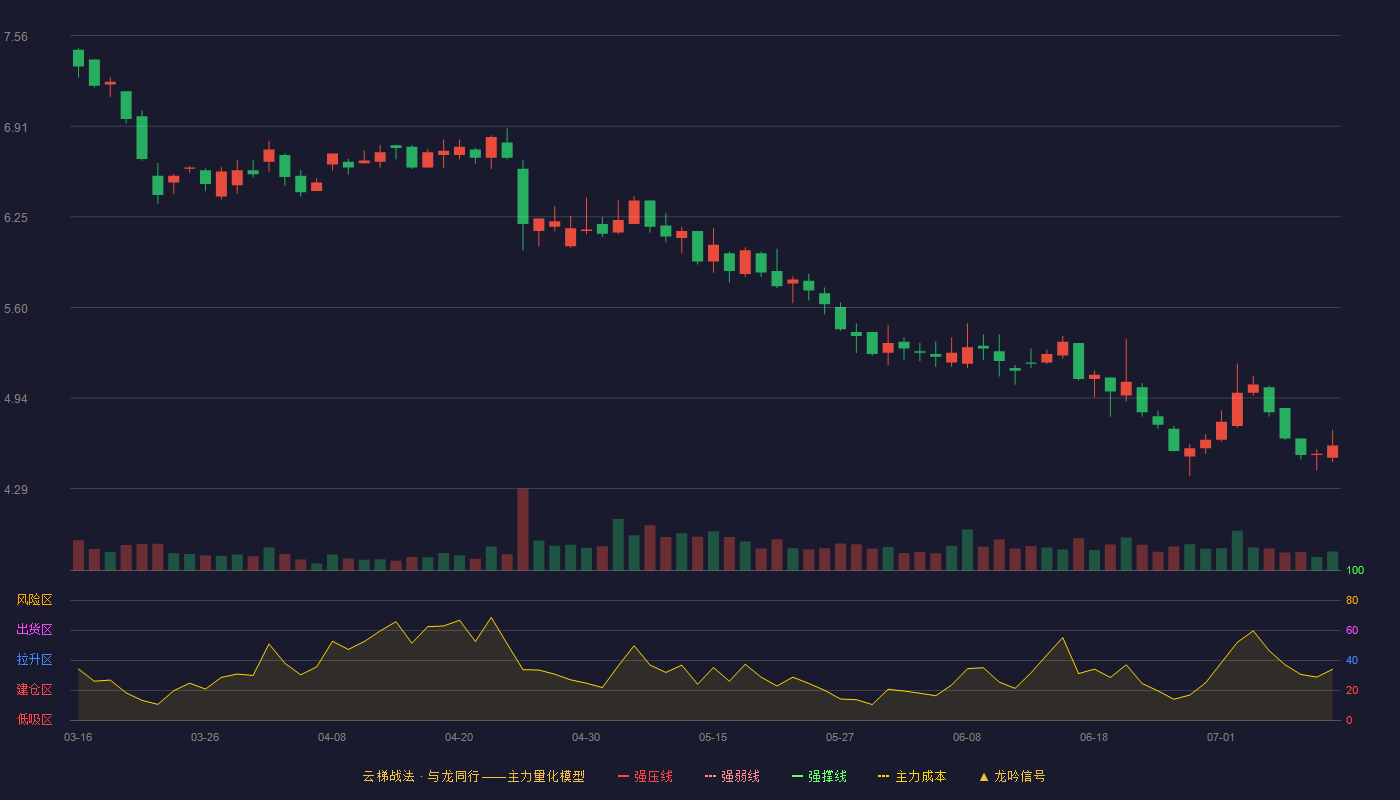
Task: Click the 06-08 date label
Action: (967, 737)
